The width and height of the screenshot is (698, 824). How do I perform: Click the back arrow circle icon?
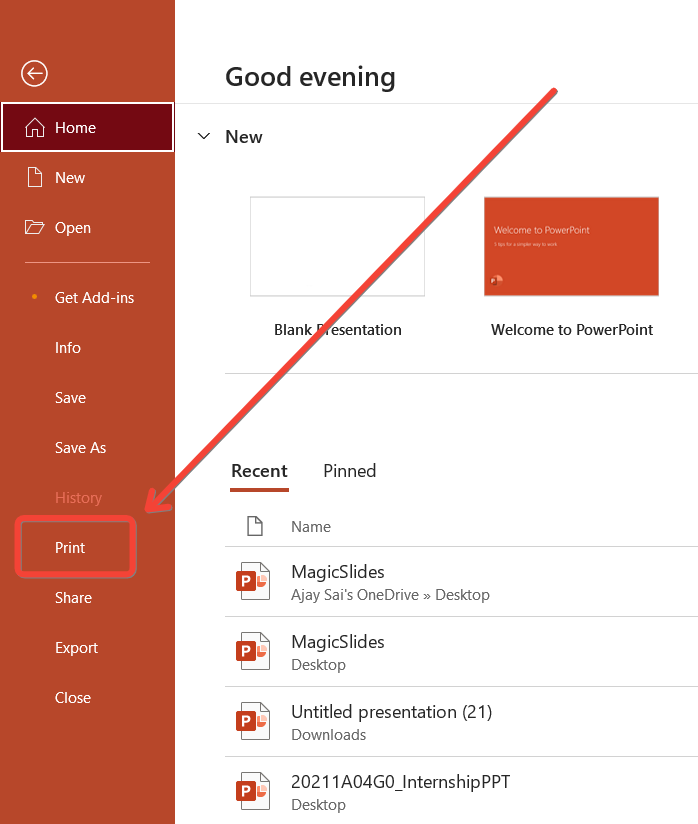point(34,73)
